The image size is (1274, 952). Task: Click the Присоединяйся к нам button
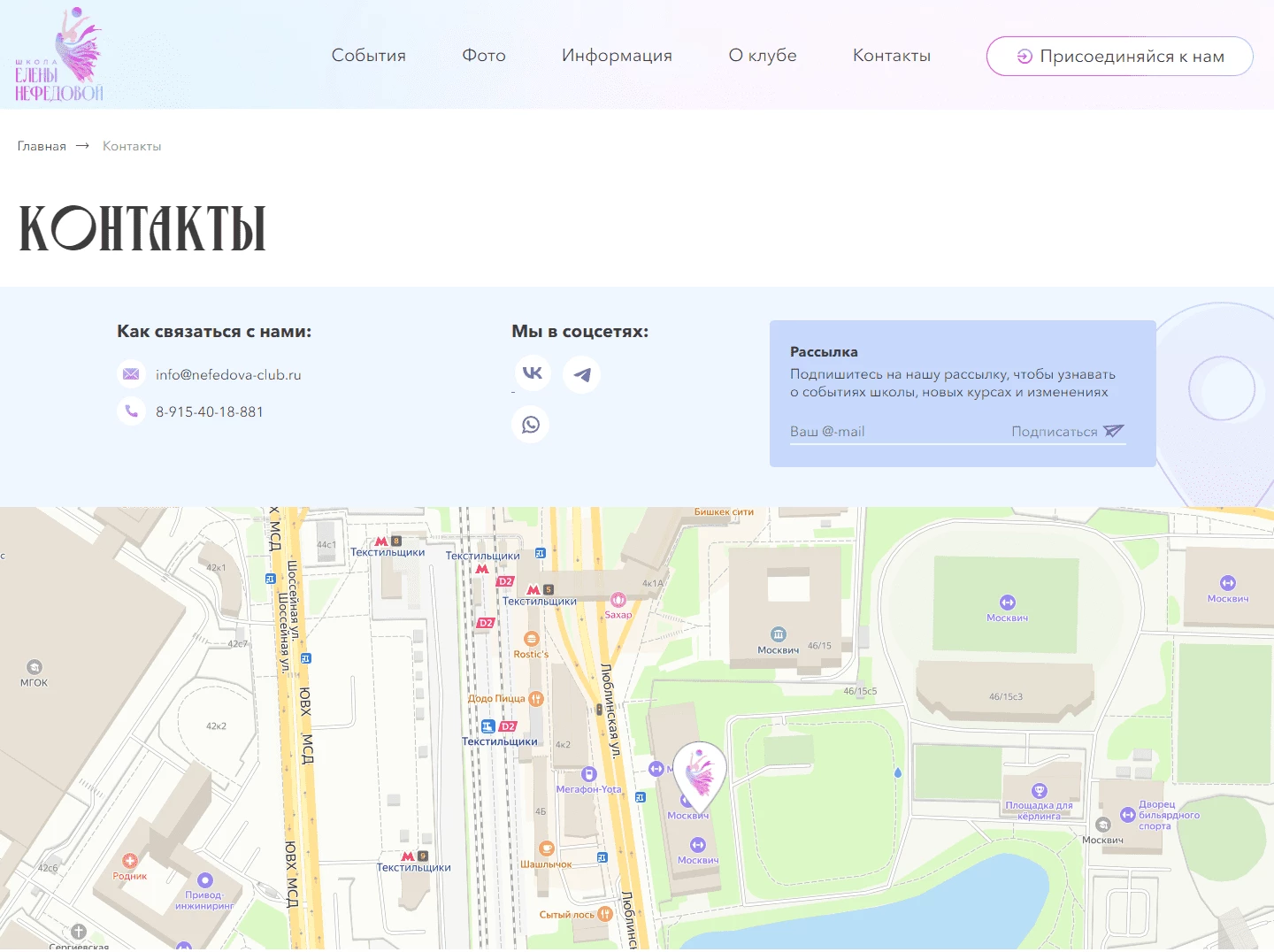(x=1120, y=56)
